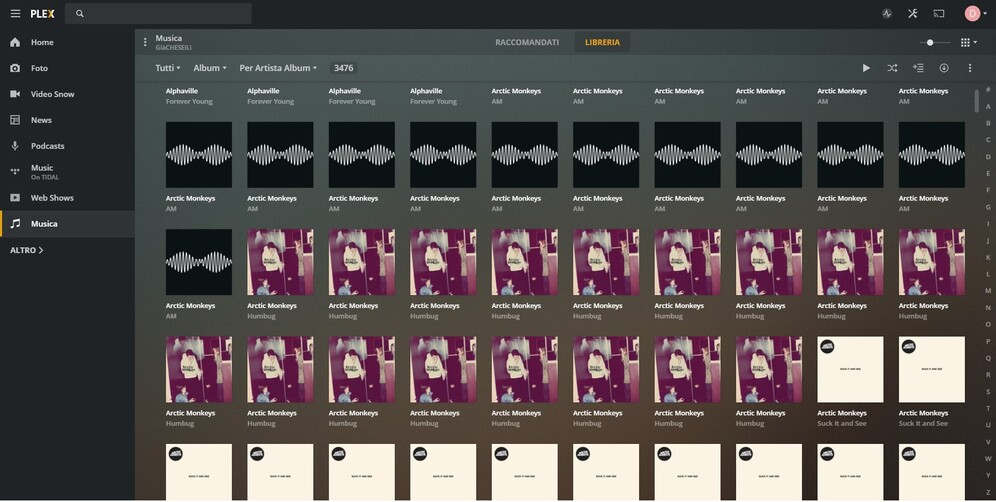Expand the ALTRO section
996x502 pixels.
coord(27,250)
